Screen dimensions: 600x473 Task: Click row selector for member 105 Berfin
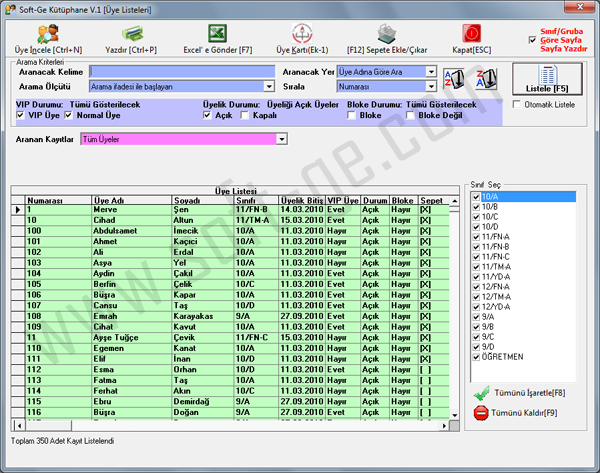coord(18,284)
